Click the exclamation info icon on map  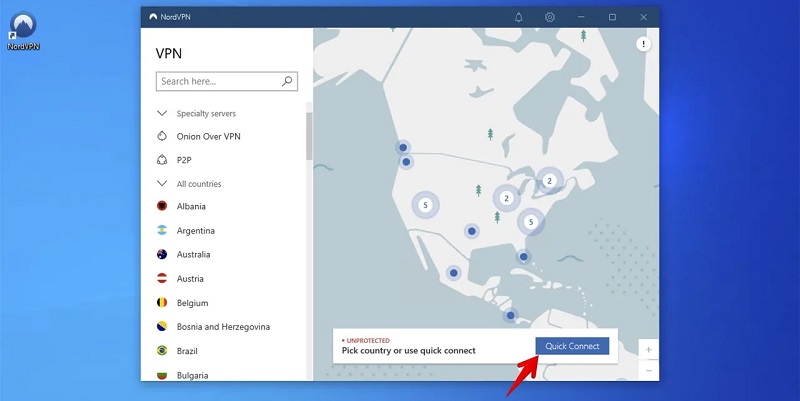coord(644,44)
